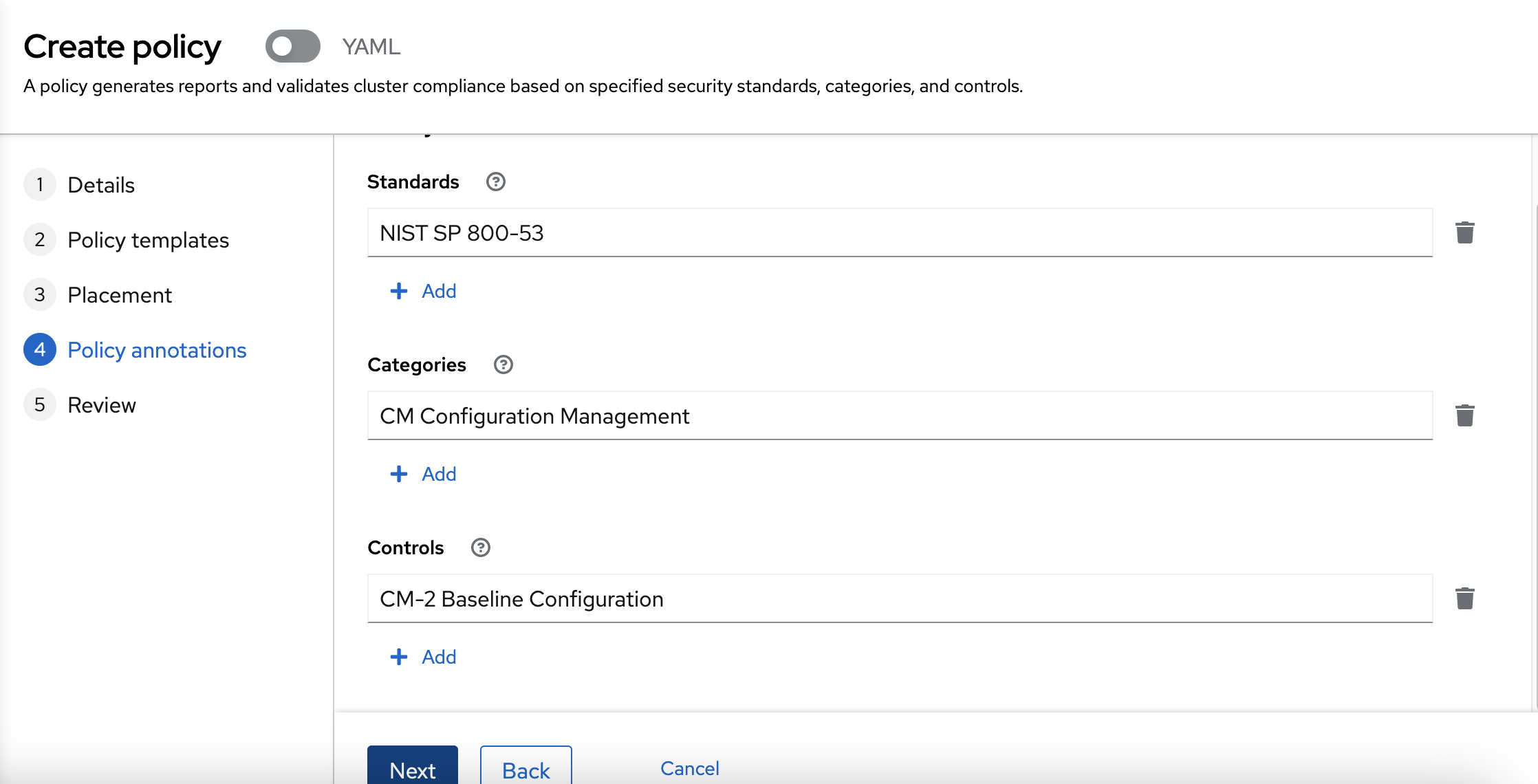The height and width of the screenshot is (784, 1538).
Task: Toggle the YAML editor switch
Action: (293, 46)
